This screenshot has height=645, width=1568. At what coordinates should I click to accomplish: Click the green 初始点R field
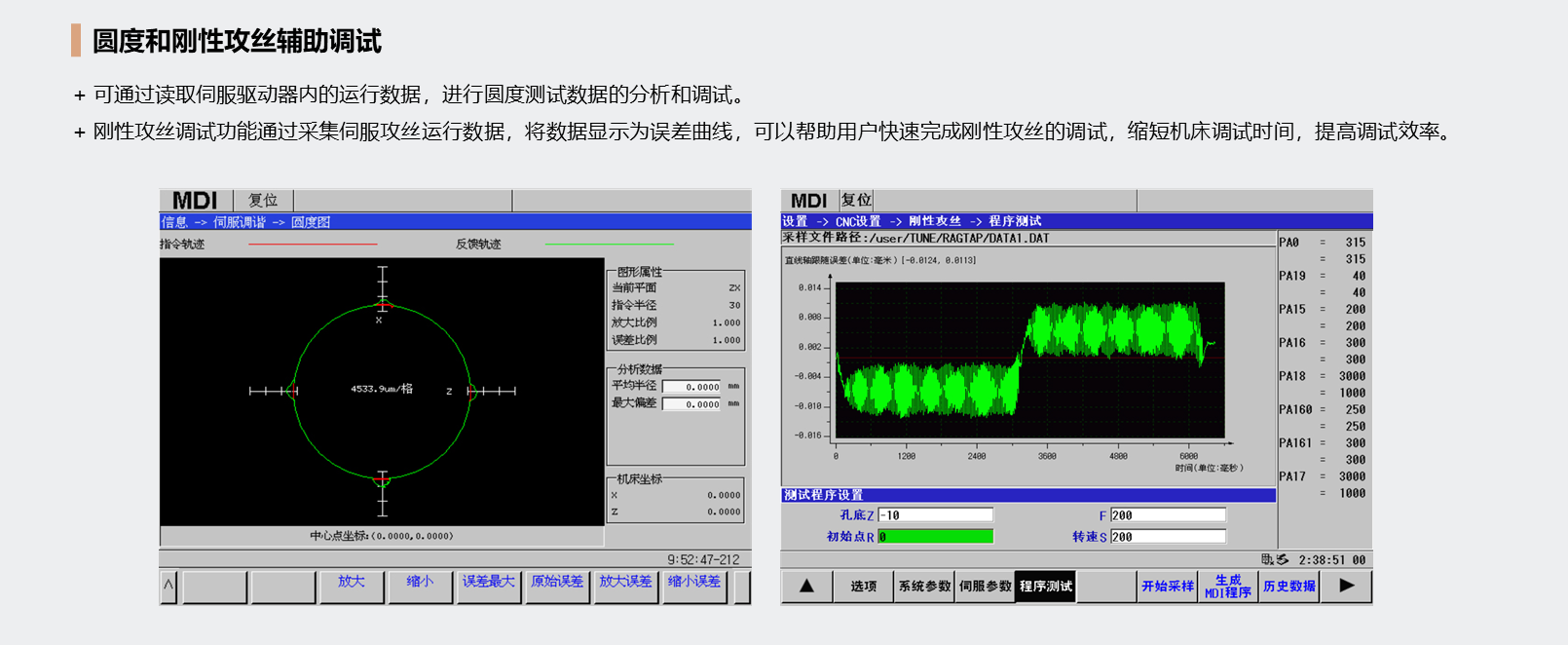click(935, 537)
